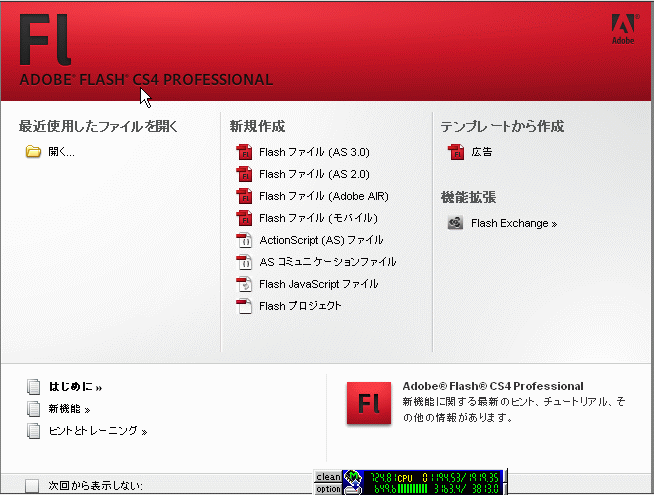This screenshot has width=654, height=495.
Task: Click the option button on the memory widget
Action: pos(328,489)
